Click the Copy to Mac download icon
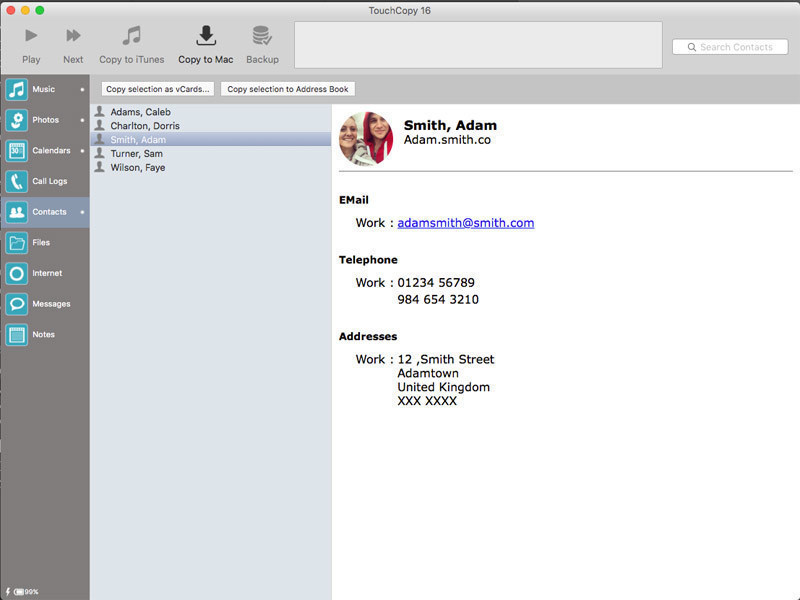The width and height of the screenshot is (800, 600). (x=205, y=37)
